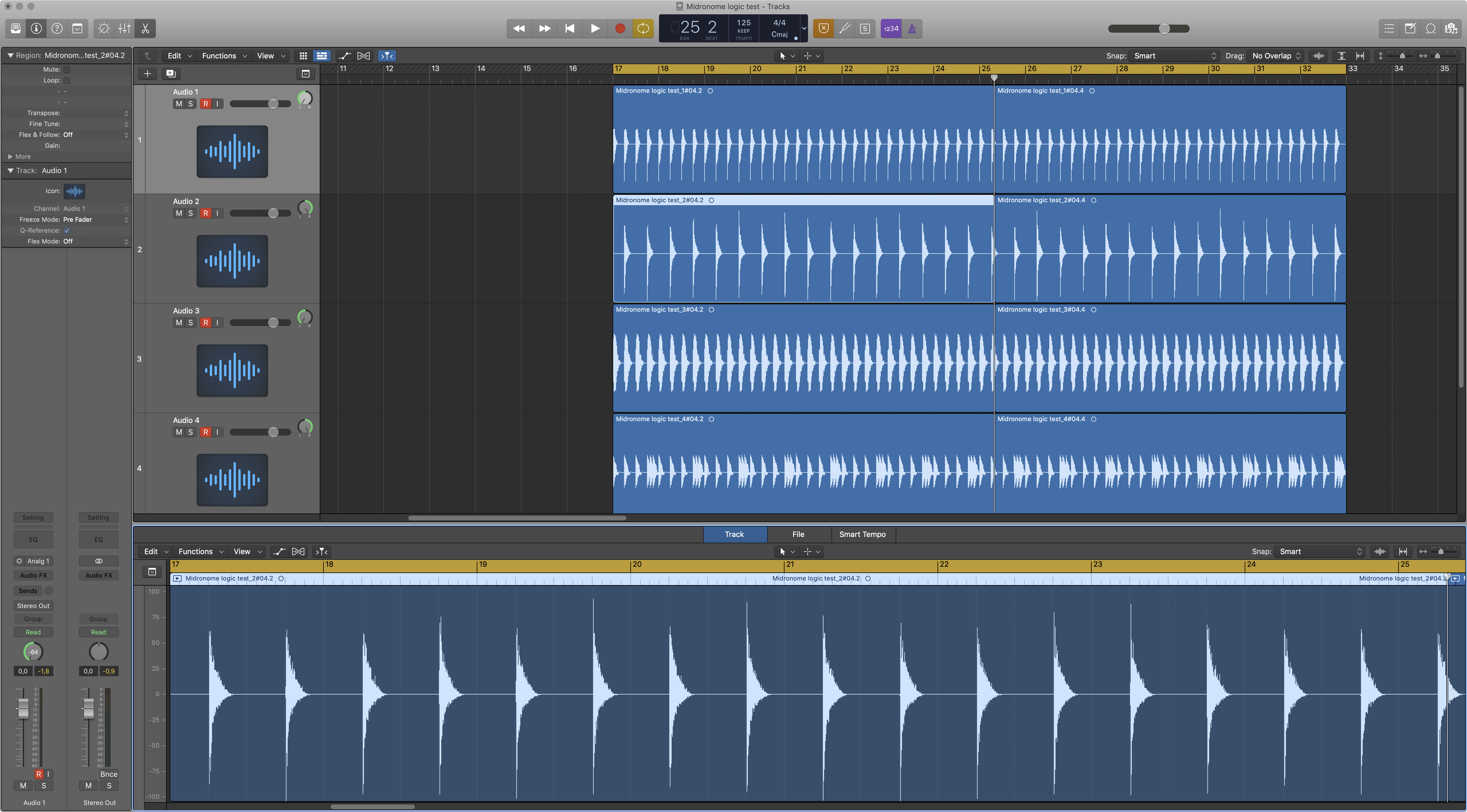Image resolution: width=1467 pixels, height=812 pixels.
Task: Mute the Audio 2 track
Action: [179, 213]
